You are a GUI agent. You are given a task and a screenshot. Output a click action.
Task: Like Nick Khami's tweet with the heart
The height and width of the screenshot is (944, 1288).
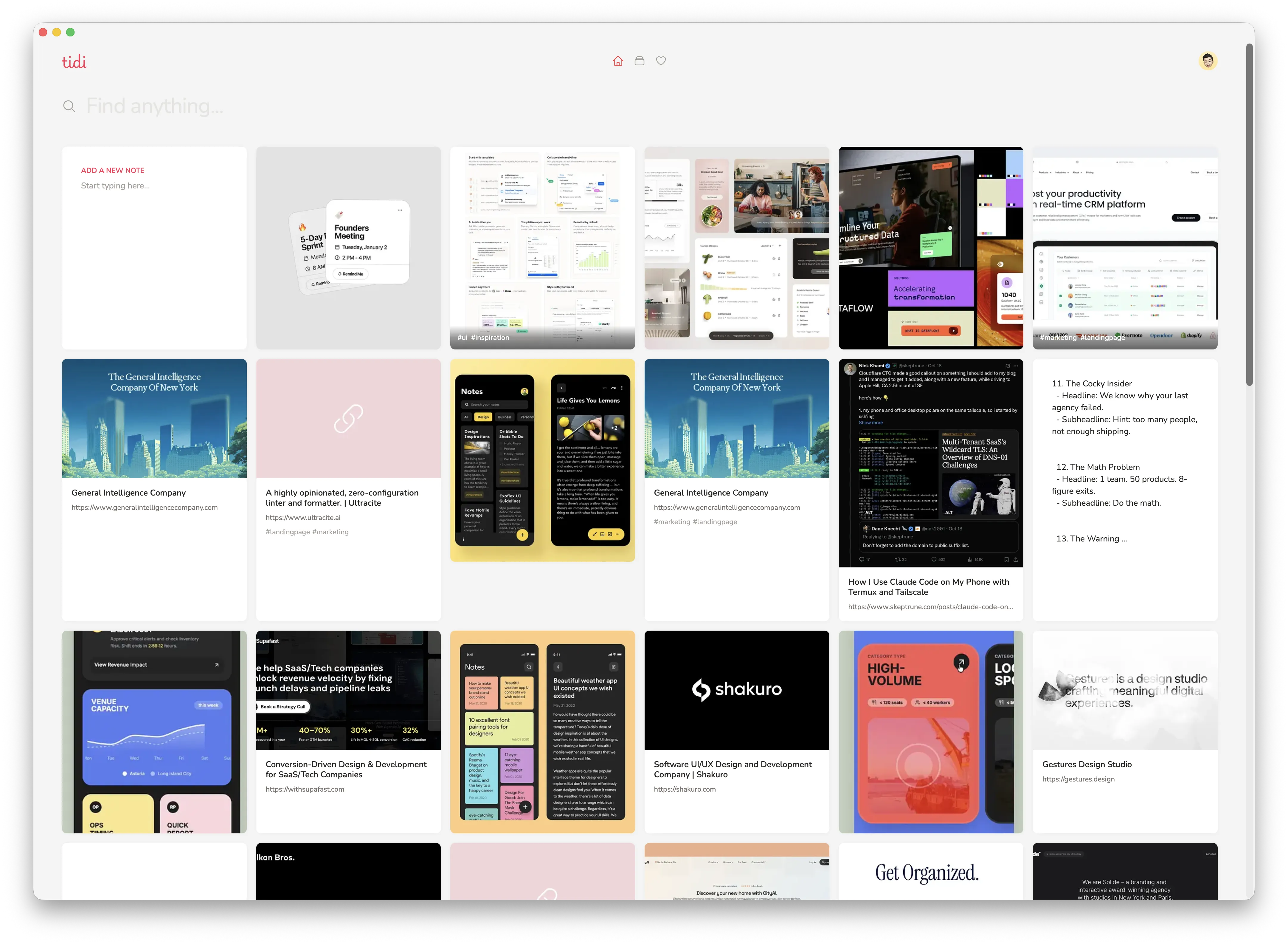(x=935, y=560)
